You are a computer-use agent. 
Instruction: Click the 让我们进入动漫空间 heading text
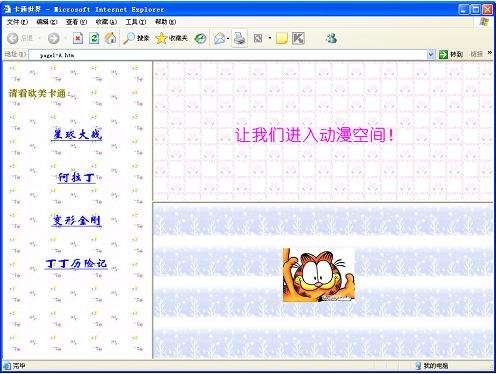point(315,135)
